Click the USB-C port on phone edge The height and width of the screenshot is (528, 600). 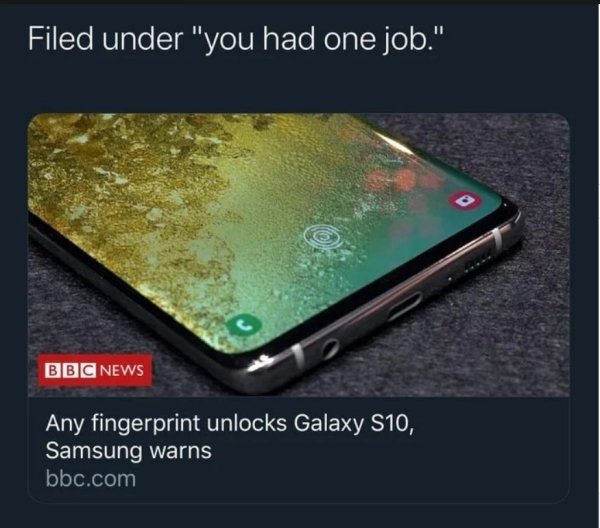click(404, 306)
